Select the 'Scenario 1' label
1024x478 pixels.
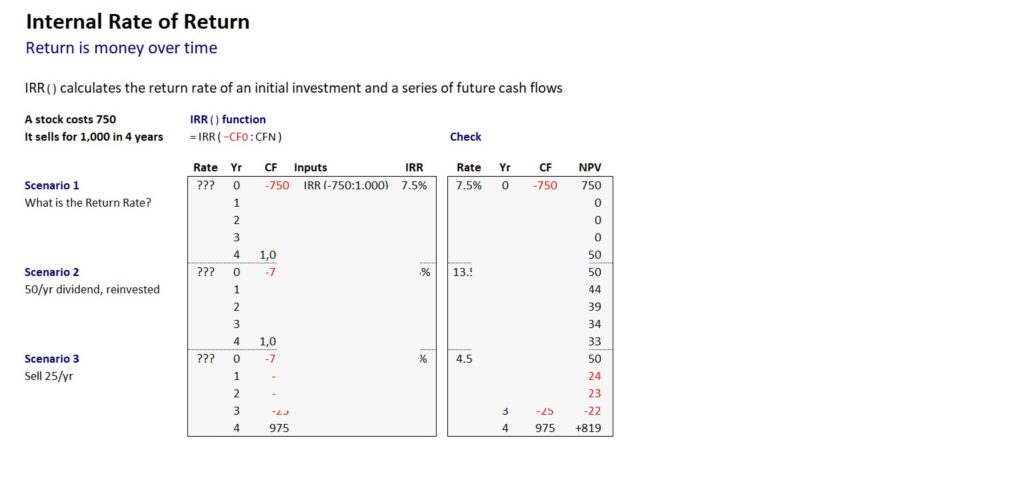point(51,185)
